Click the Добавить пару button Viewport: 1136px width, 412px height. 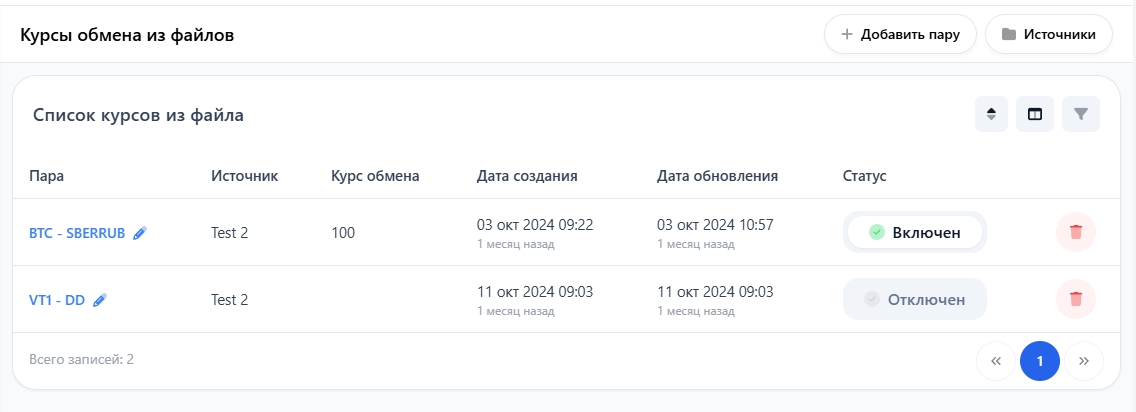pyautogui.click(x=900, y=34)
